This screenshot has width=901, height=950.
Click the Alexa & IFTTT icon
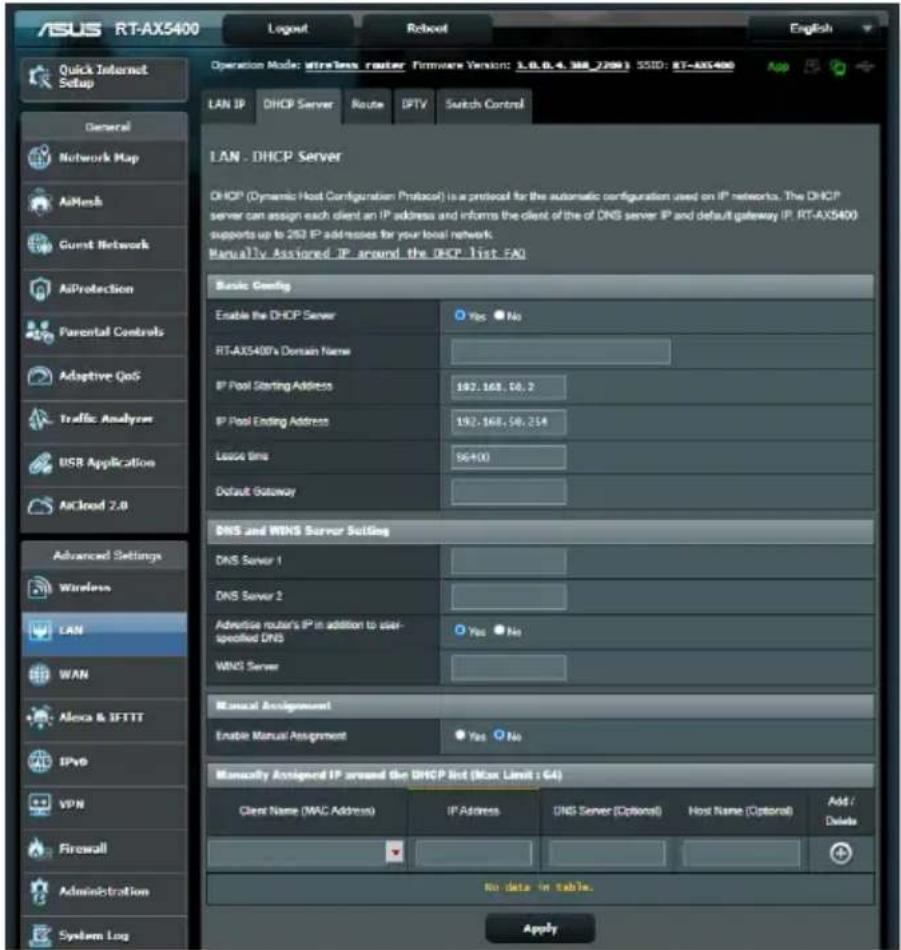[39, 717]
